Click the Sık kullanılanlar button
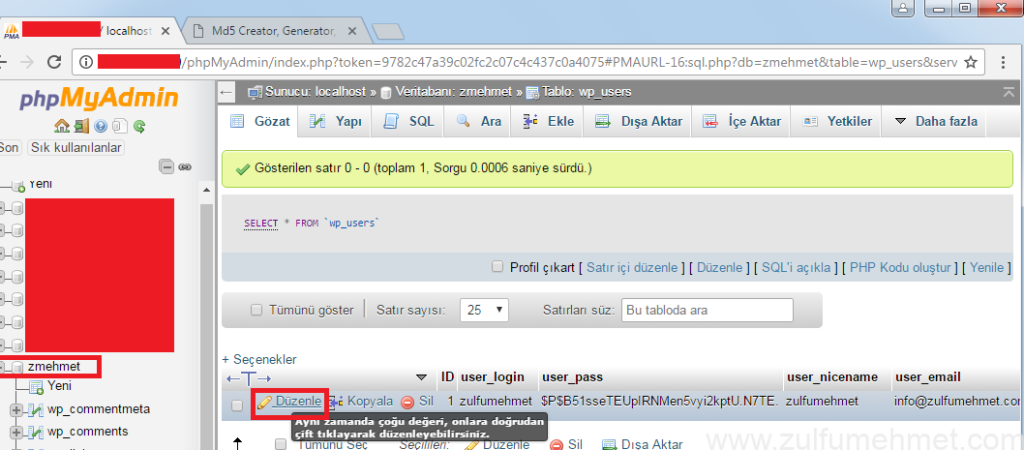Image resolution: width=1024 pixels, height=450 pixels. click(76, 147)
